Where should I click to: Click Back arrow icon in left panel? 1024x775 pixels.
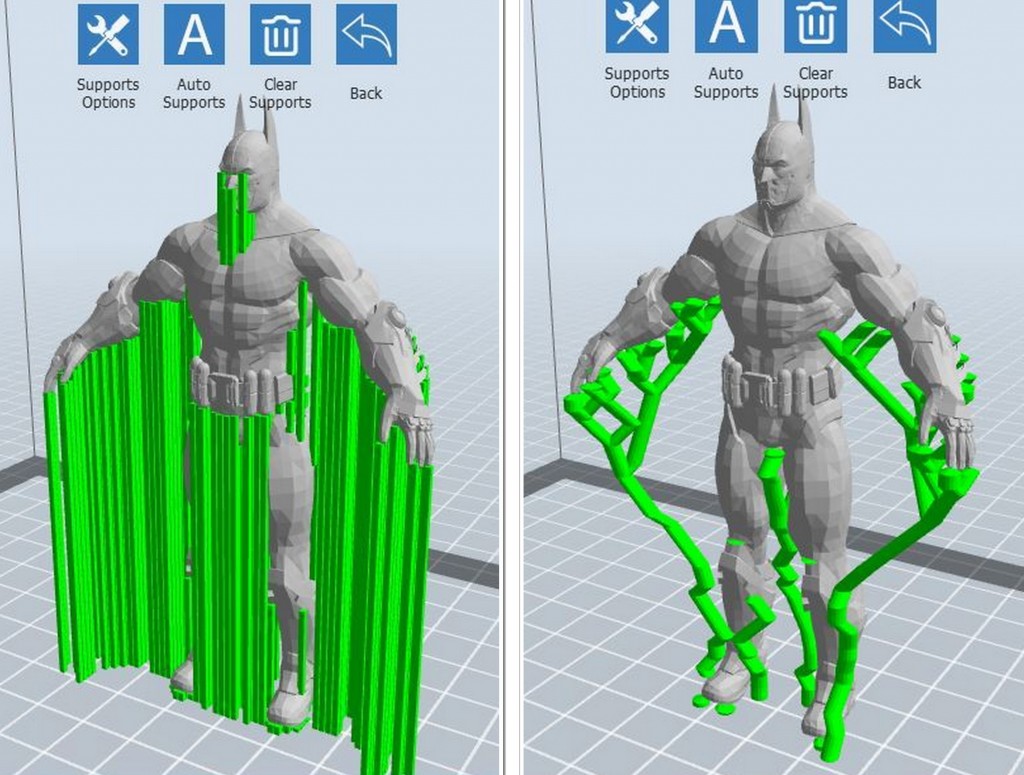[366, 34]
